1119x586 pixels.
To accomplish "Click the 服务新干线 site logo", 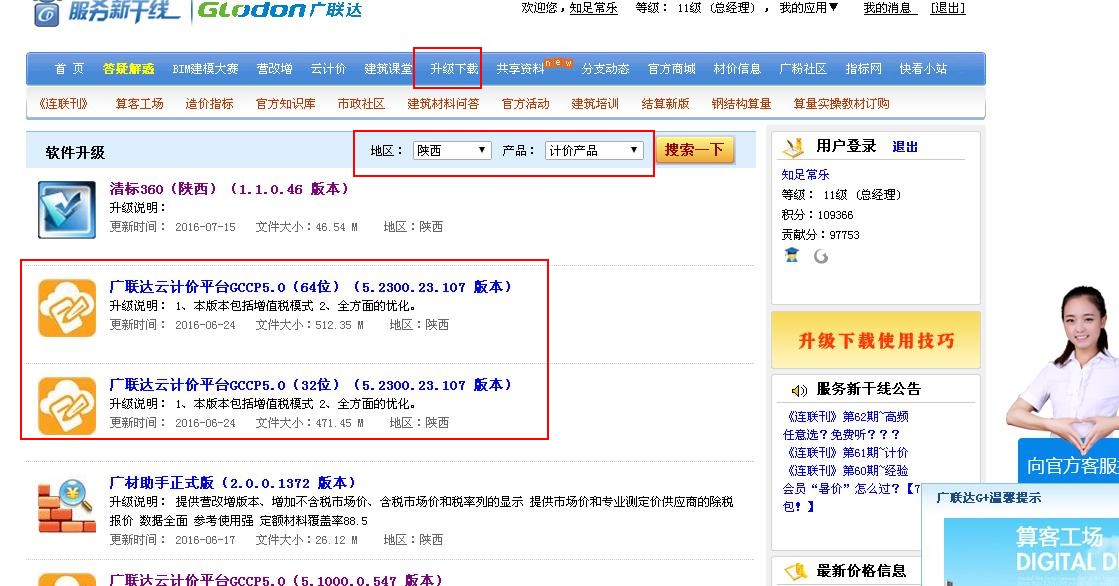I will click(106, 13).
